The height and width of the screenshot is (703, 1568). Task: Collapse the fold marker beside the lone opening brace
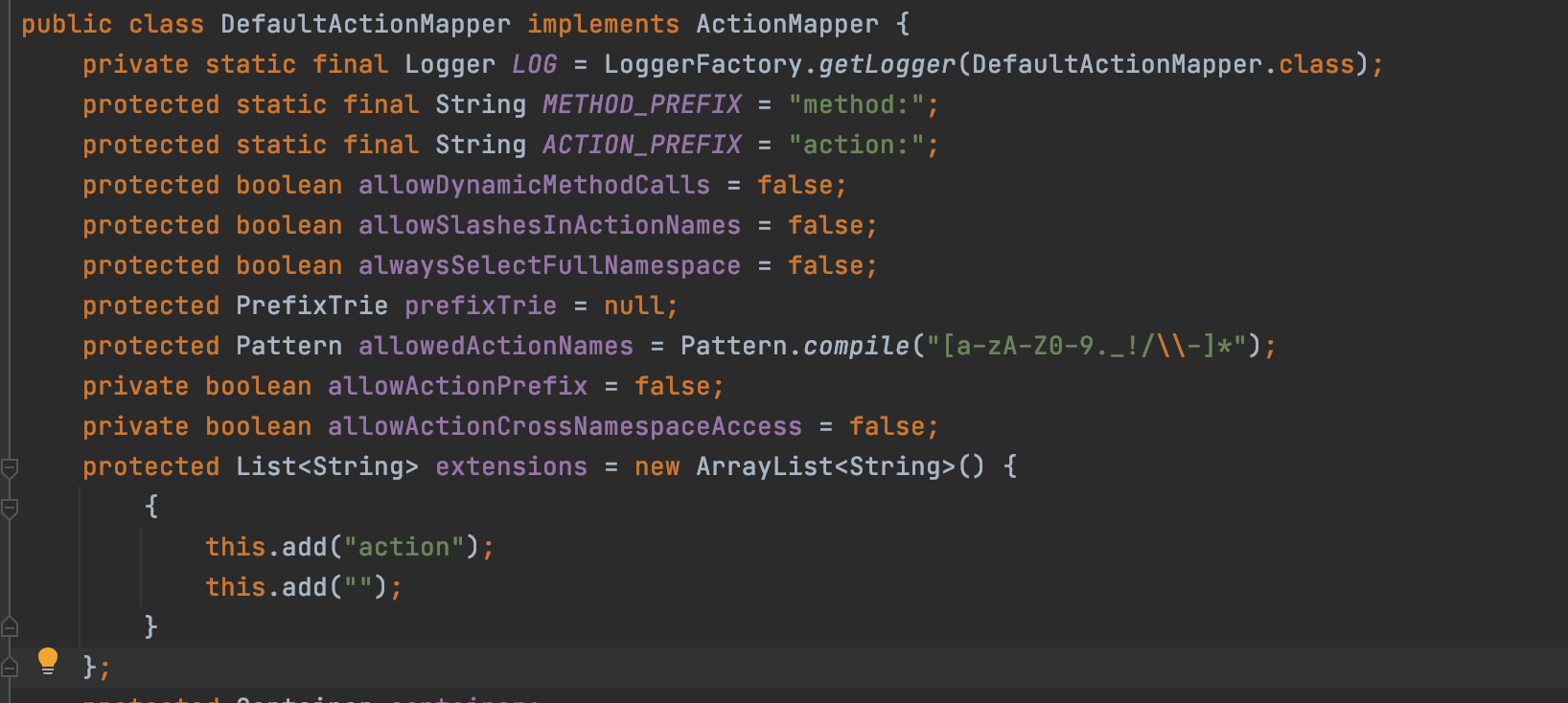[x=10, y=509]
